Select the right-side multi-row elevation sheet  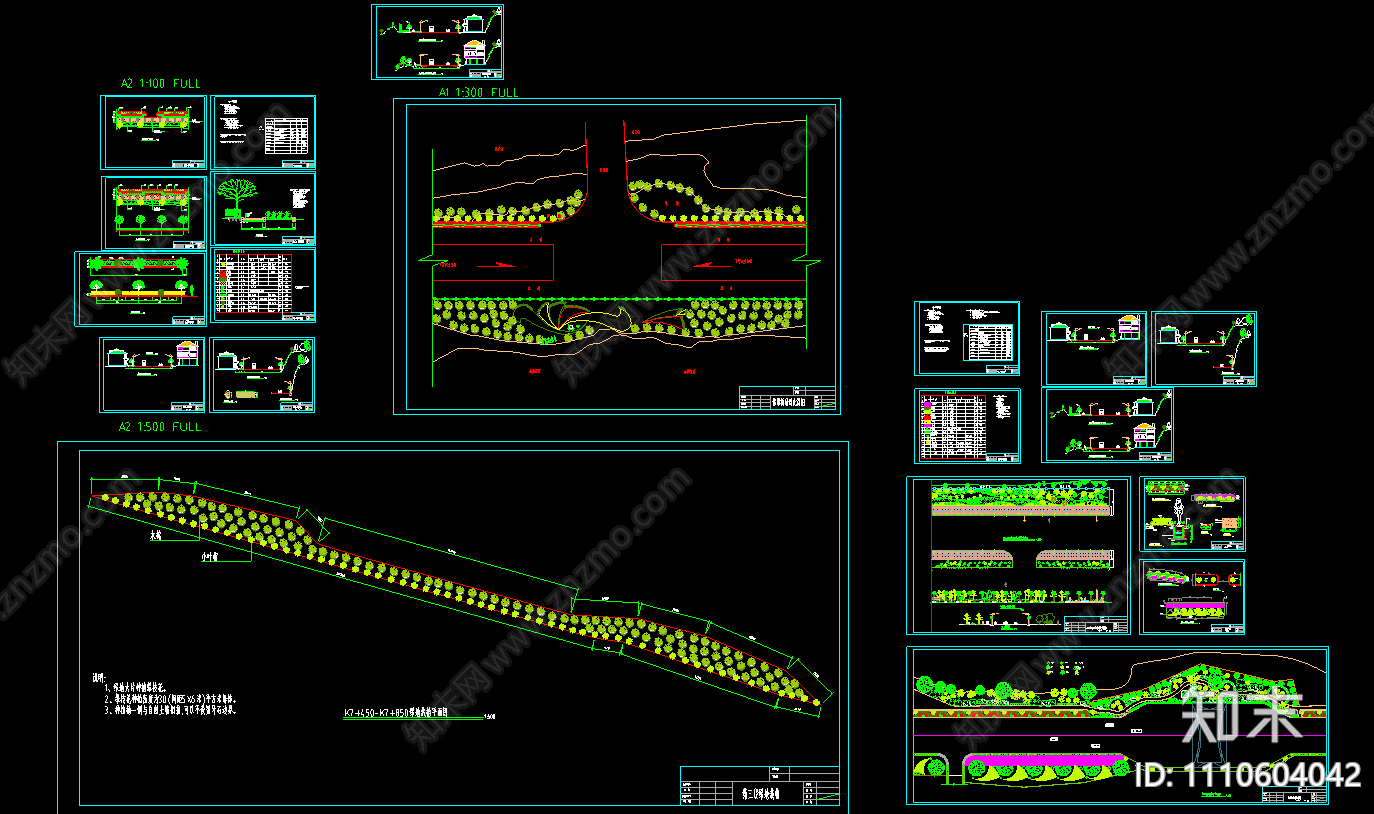tap(1019, 555)
